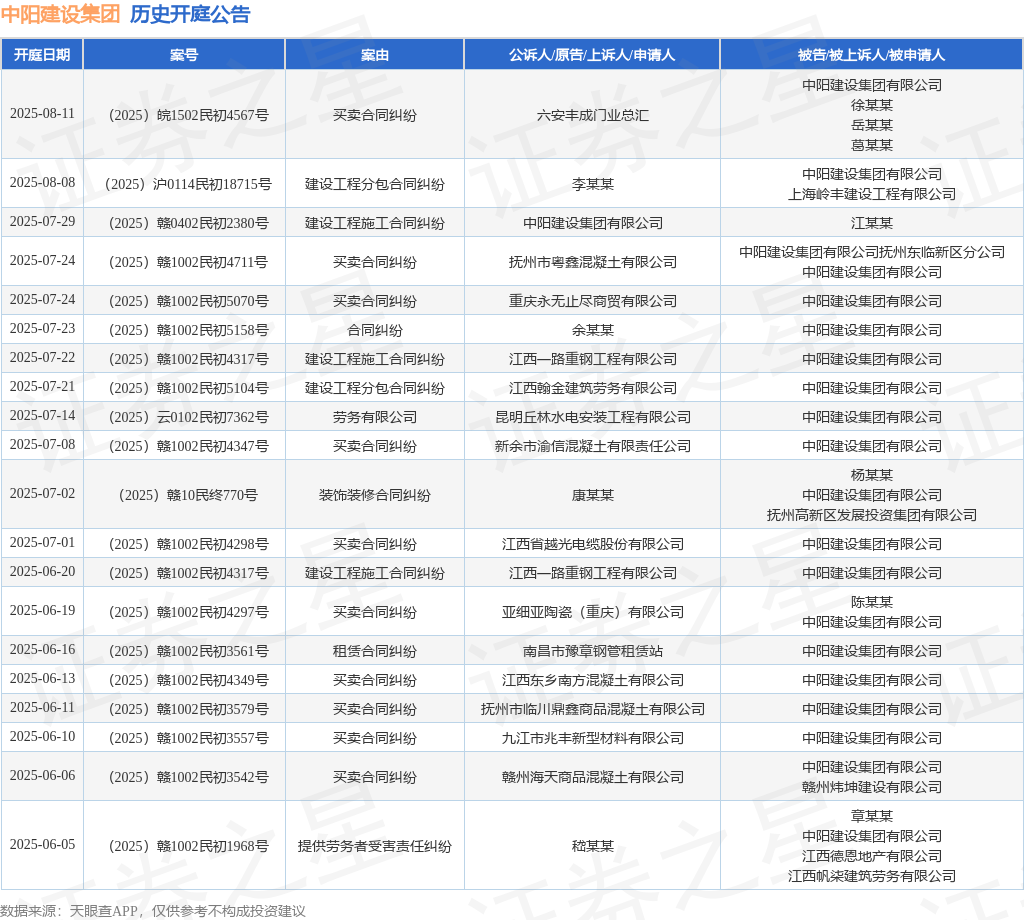Click the 租赁合同纠纷 cause cell
Image resolution: width=1024 pixels, height=920 pixels.
point(375,652)
